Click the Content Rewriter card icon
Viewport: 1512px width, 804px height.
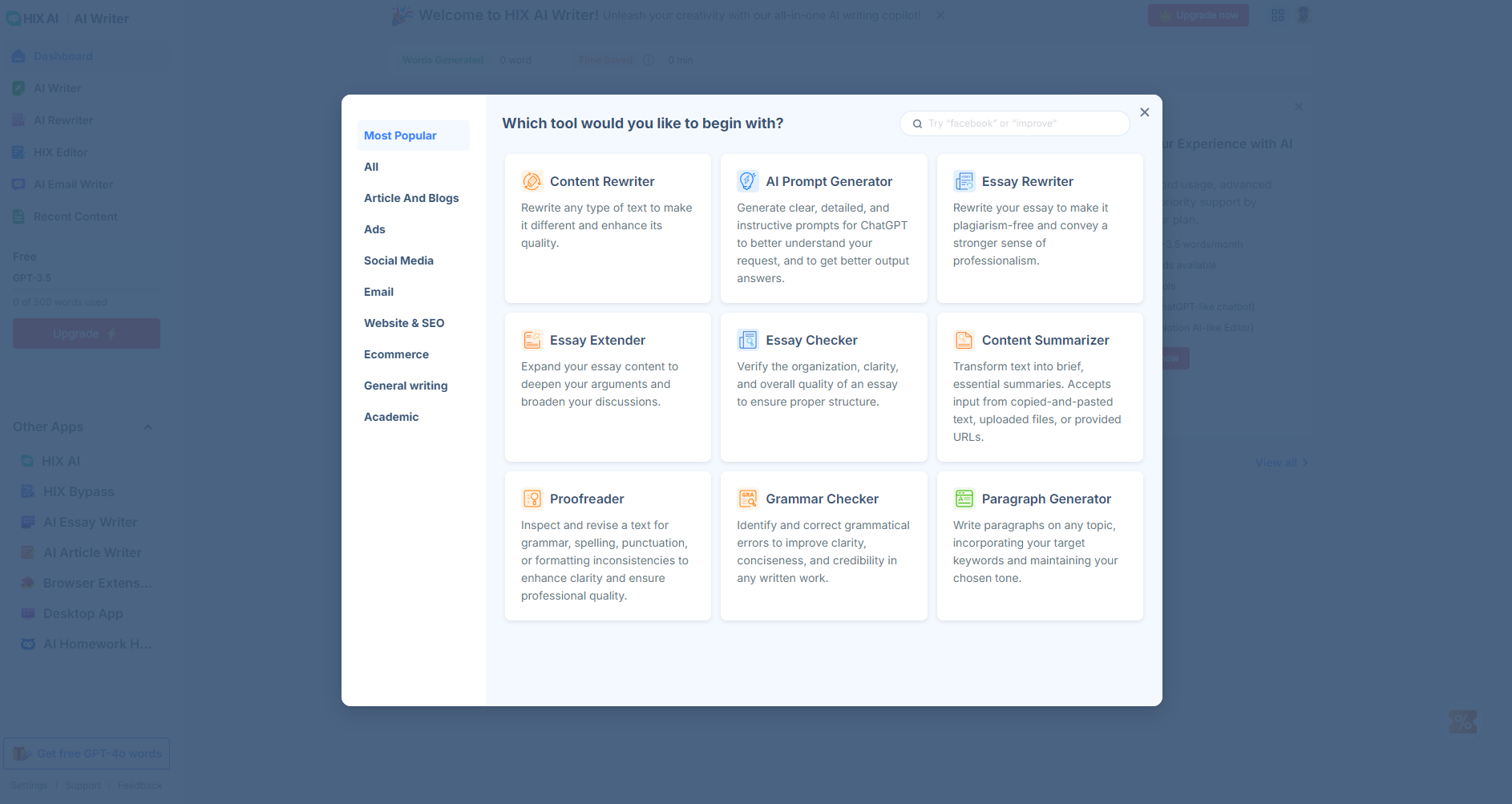pos(532,181)
